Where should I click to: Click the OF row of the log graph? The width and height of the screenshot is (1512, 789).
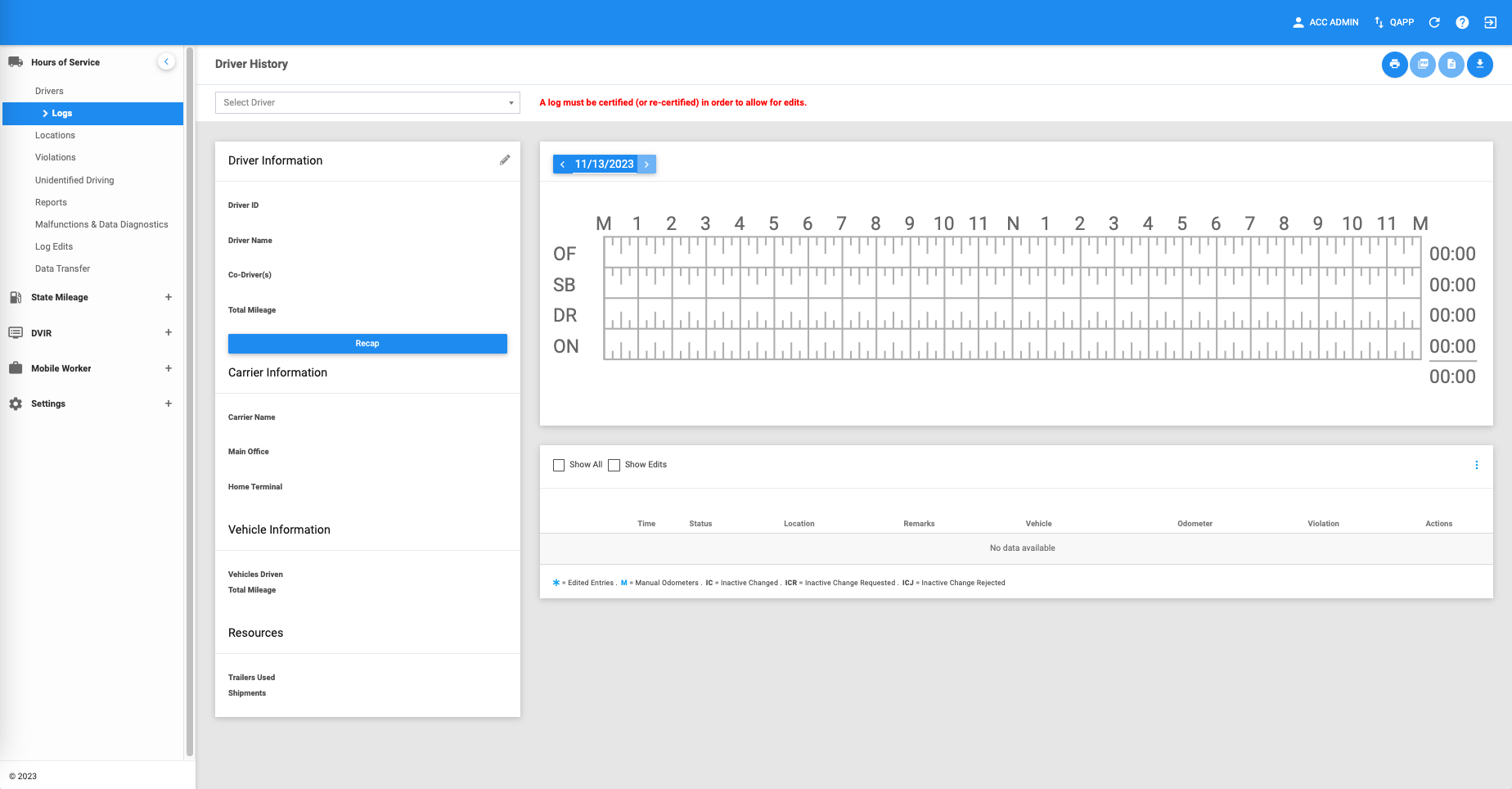tap(1012, 252)
